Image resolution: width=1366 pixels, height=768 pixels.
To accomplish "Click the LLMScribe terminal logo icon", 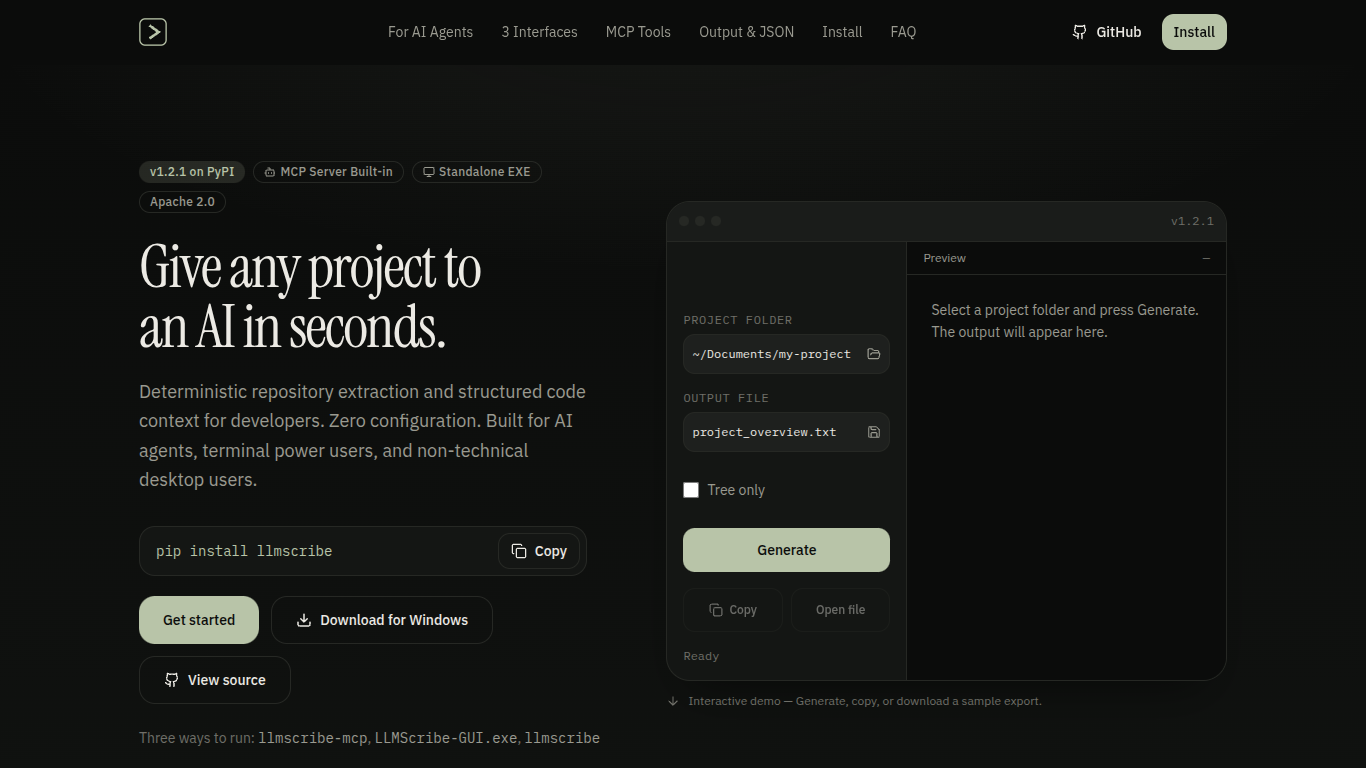I will (x=153, y=32).
